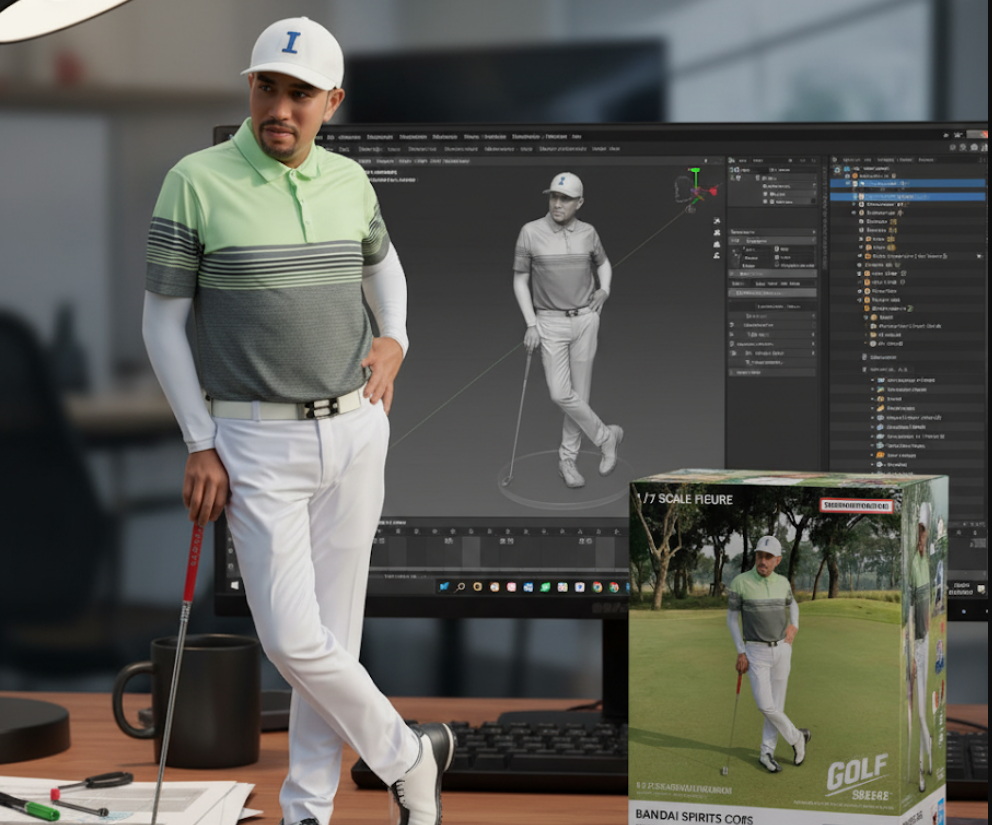This screenshot has height=825, width=992.
Task: Click the top viewport navigation icon below the gizmo
Action: coord(717,221)
